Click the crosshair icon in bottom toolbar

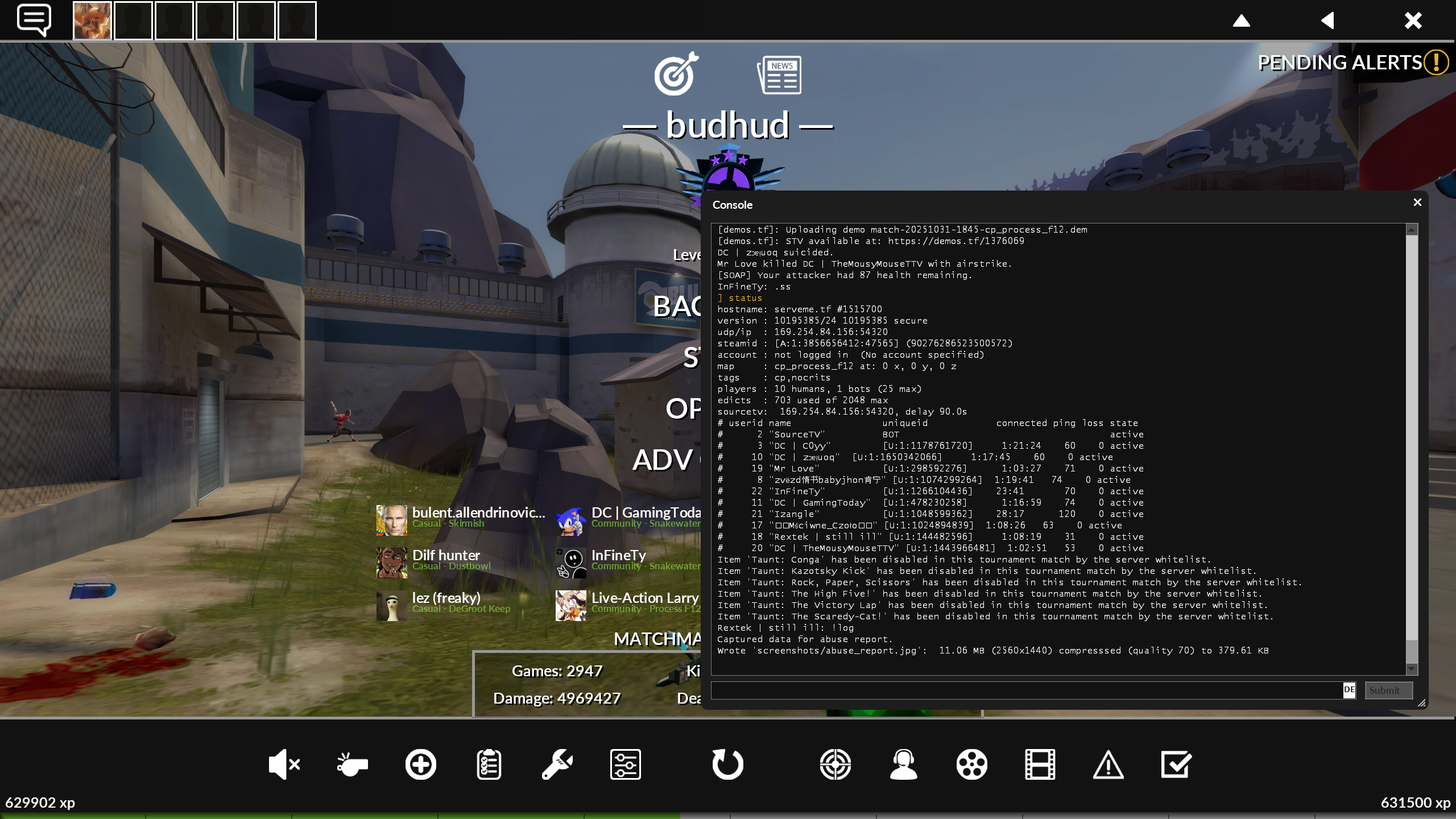pos(835,764)
